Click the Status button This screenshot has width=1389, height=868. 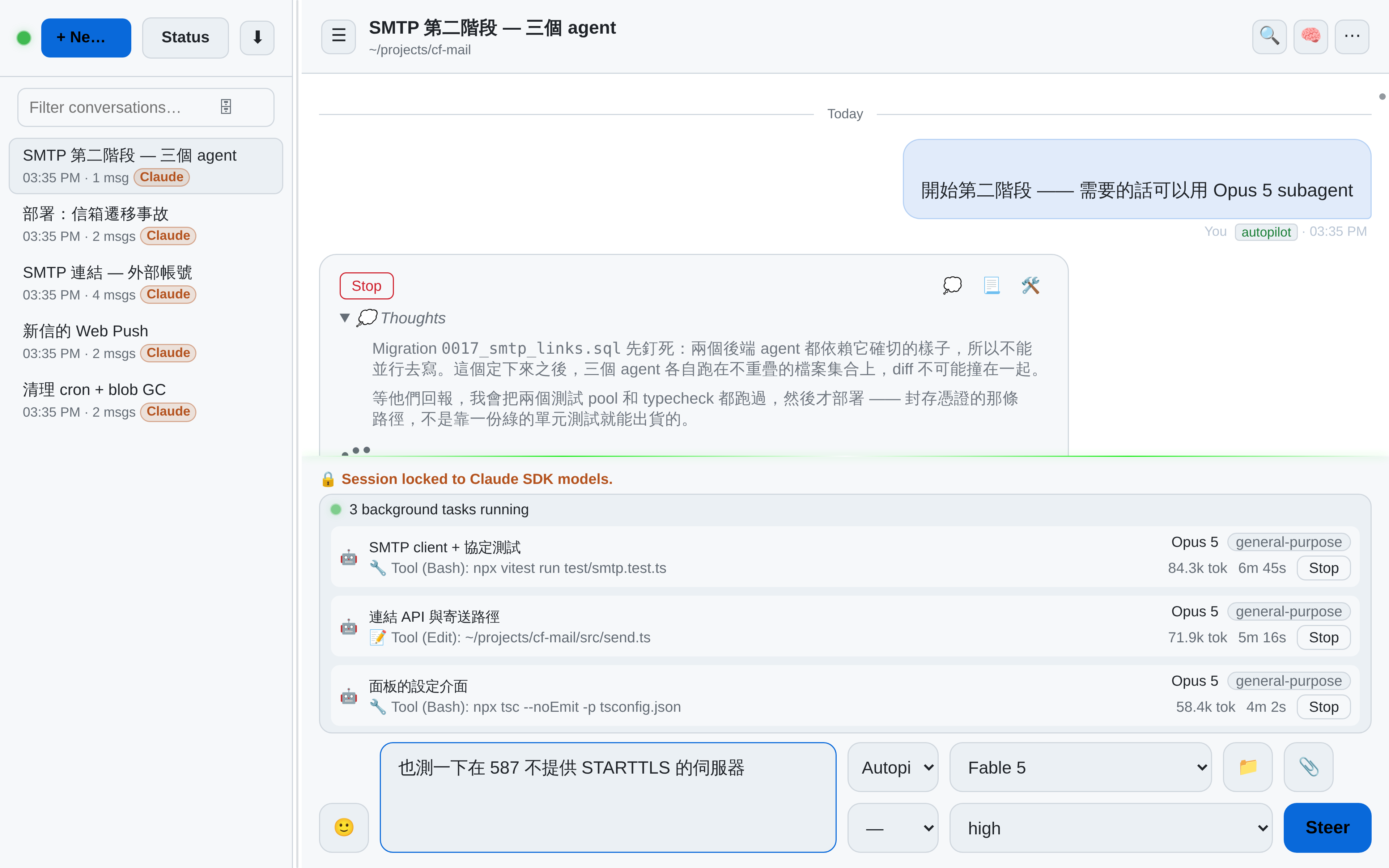click(x=186, y=38)
